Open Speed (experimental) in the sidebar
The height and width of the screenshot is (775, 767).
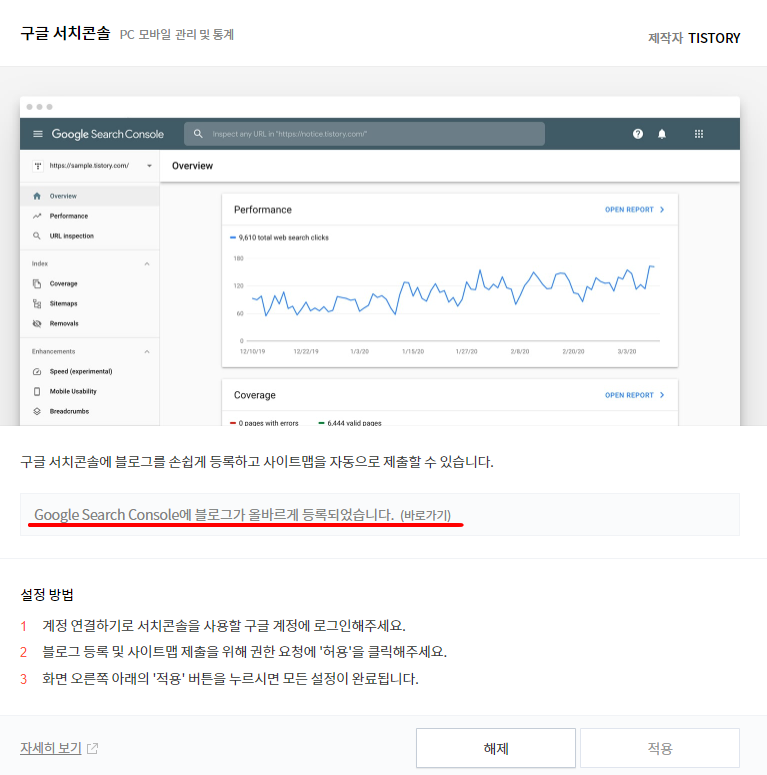(90, 372)
